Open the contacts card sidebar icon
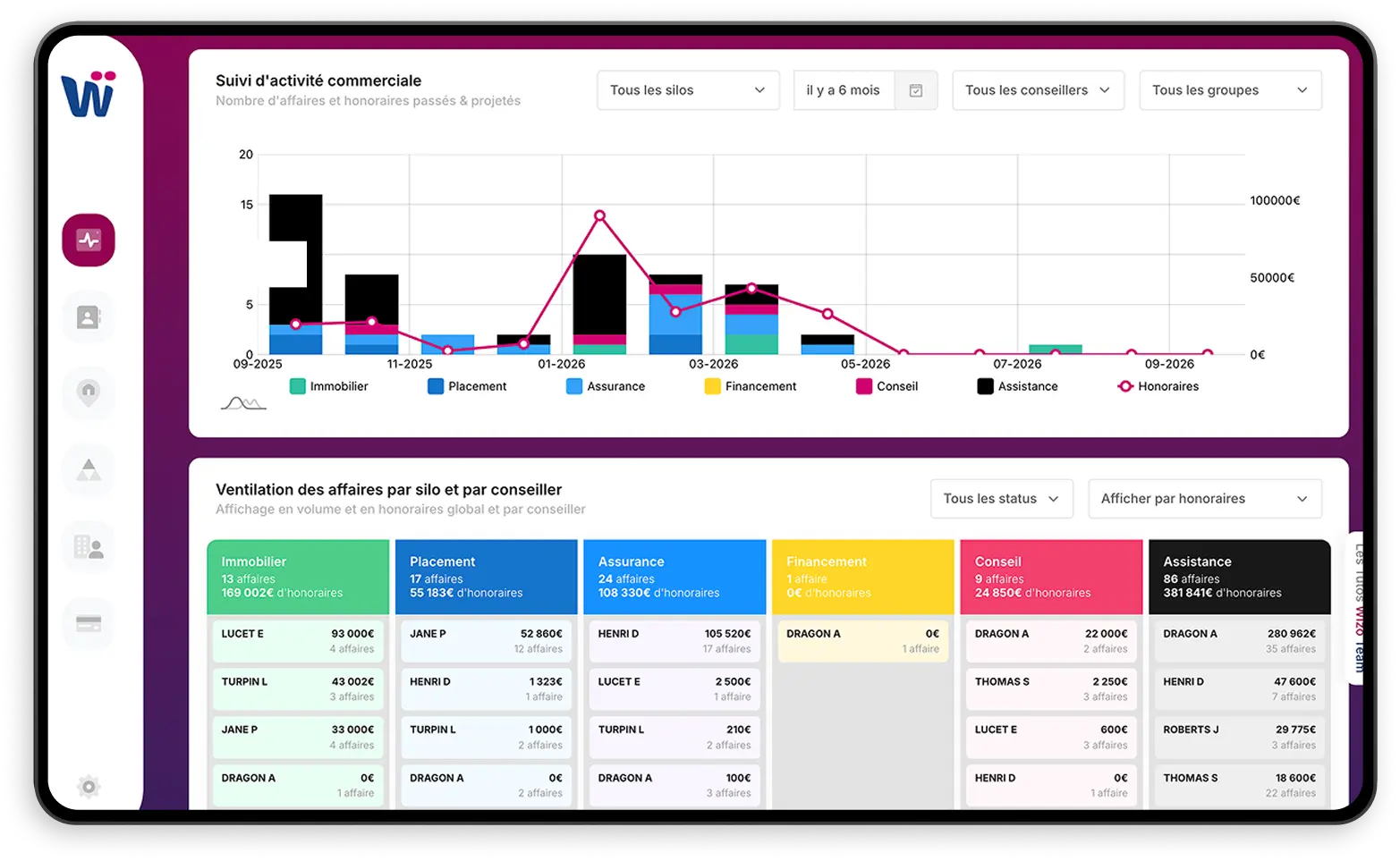 coord(89,317)
